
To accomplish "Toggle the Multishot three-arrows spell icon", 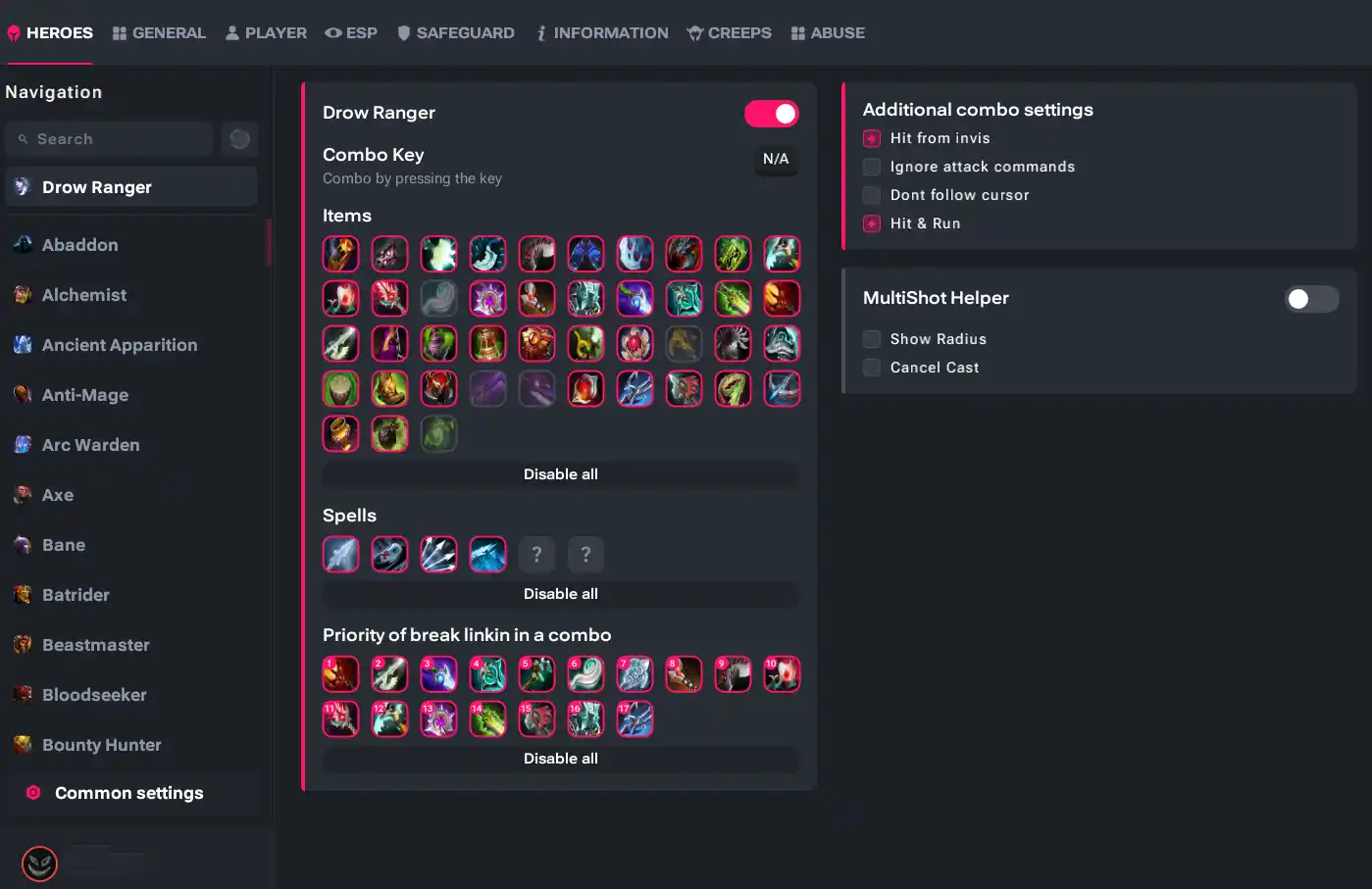I will (439, 555).
